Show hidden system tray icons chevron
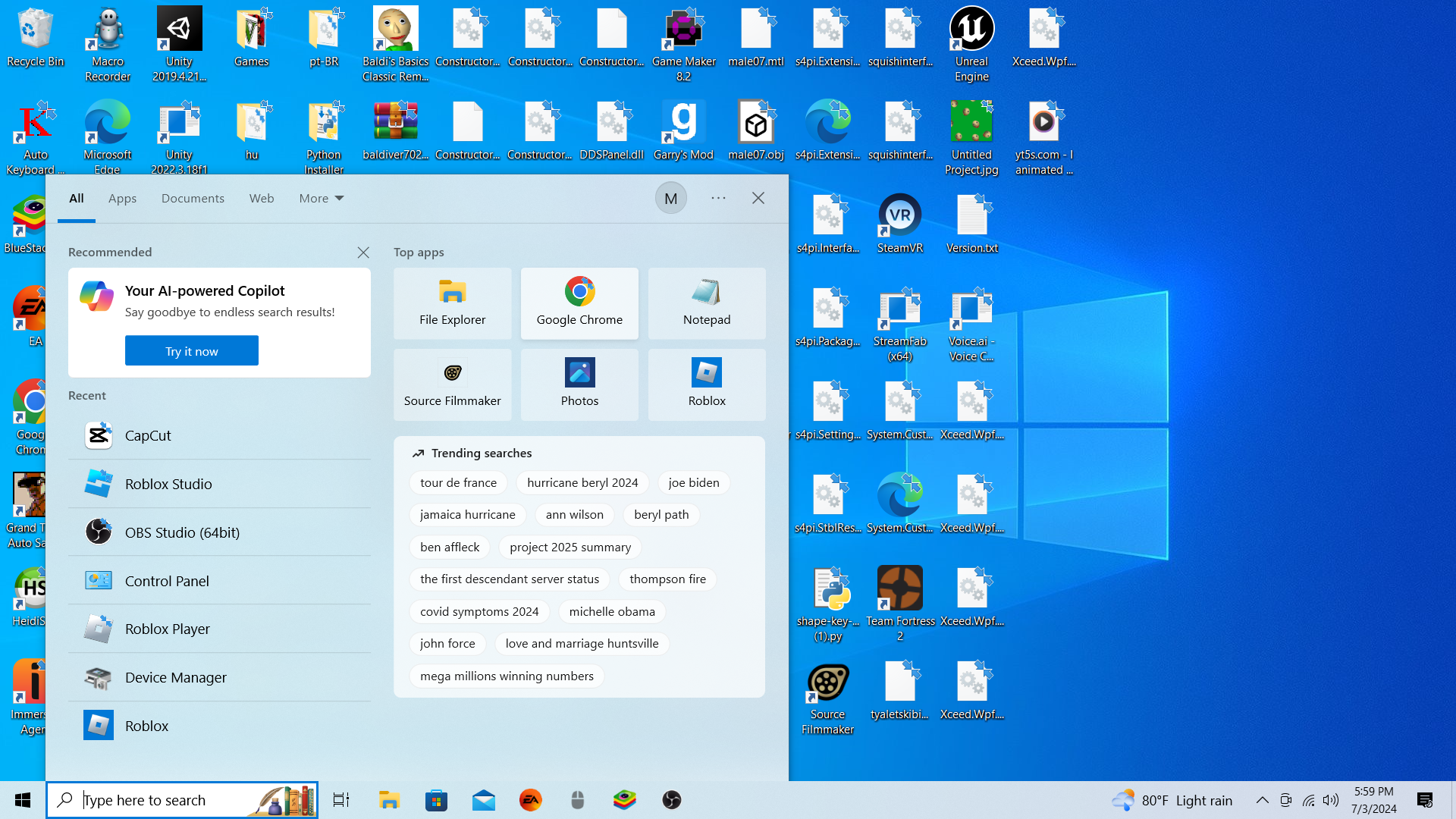 click(1262, 800)
